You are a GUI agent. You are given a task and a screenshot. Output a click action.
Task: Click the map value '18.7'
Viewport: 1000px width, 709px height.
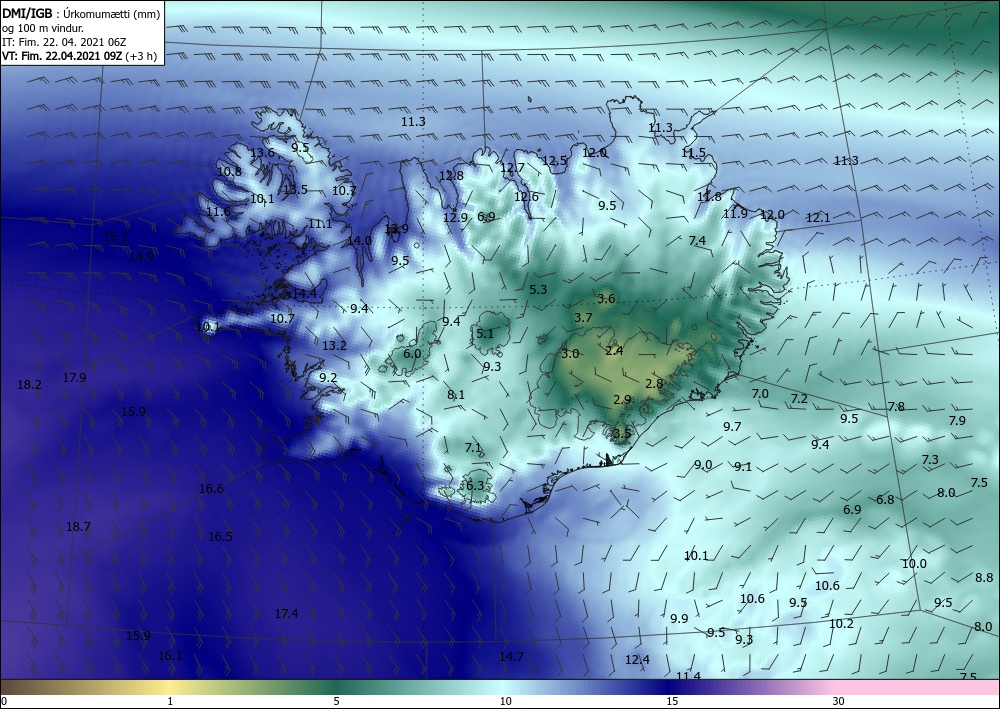tap(78, 527)
